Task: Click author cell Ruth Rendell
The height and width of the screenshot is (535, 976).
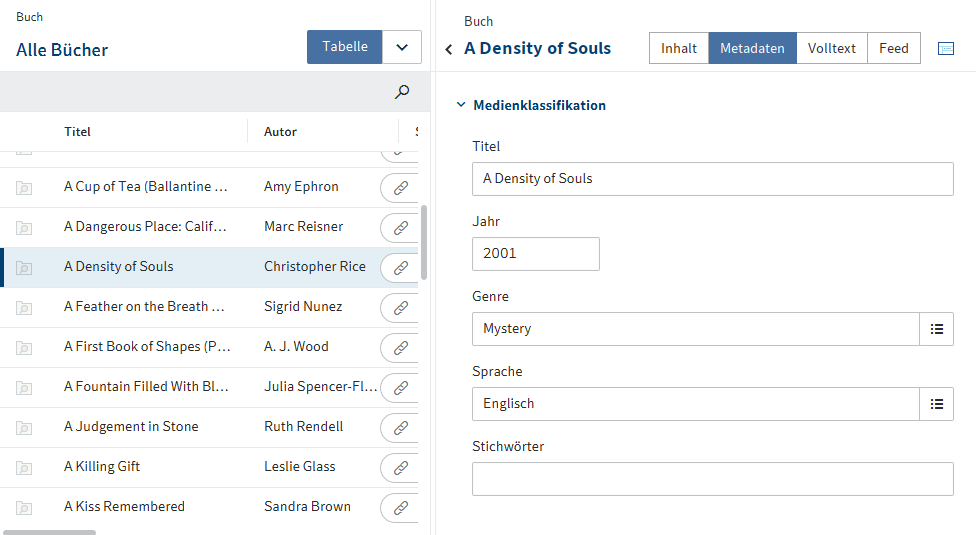Action: (x=303, y=427)
